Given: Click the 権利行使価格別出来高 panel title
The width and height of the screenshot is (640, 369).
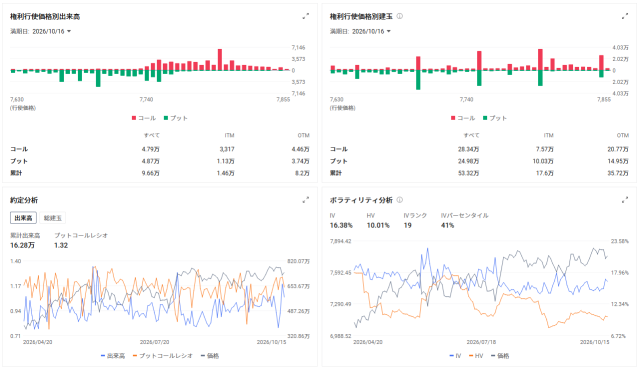Looking at the screenshot, I should (45, 16).
